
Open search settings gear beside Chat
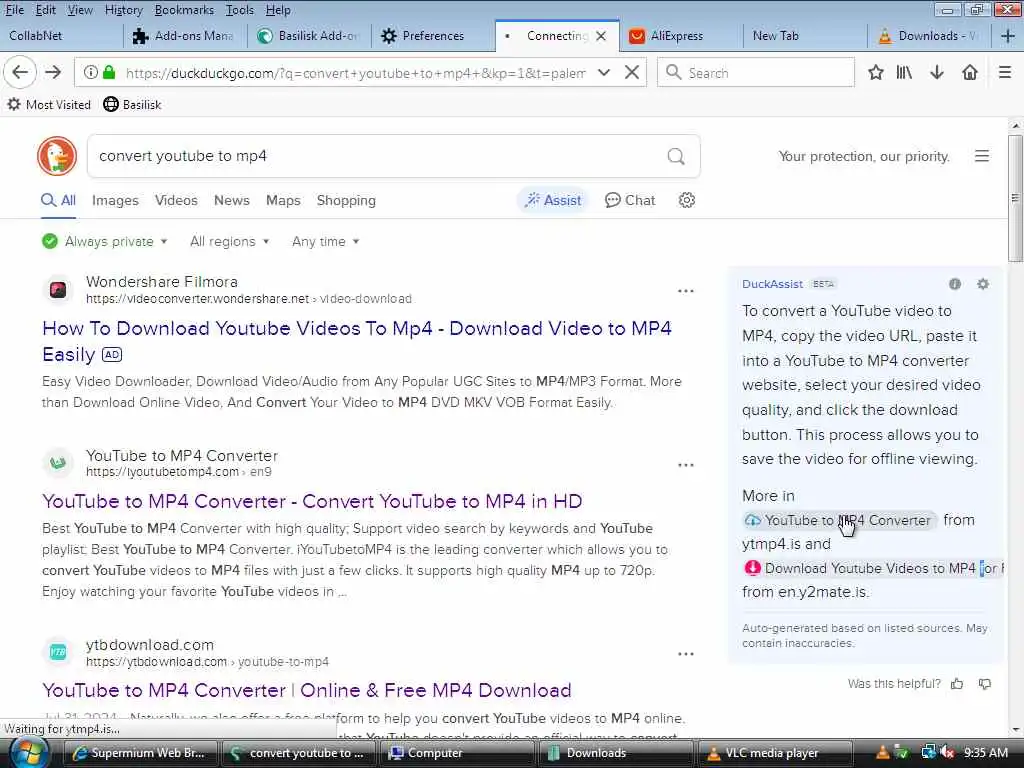686,200
